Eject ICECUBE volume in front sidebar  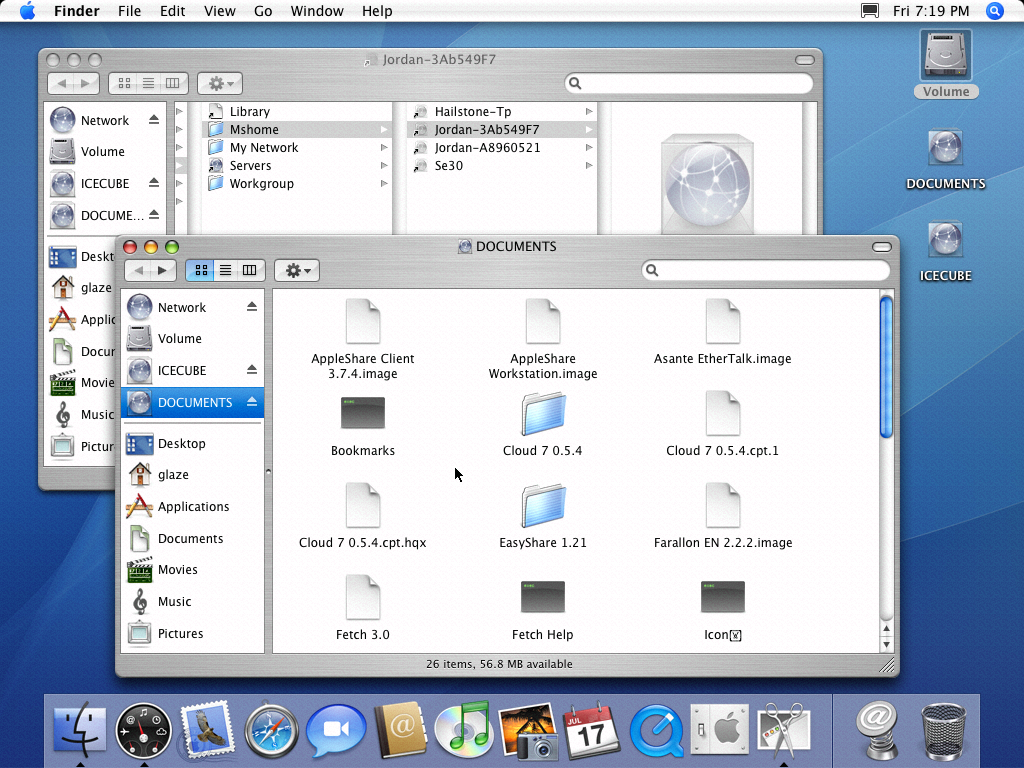pyautogui.click(x=252, y=370)
